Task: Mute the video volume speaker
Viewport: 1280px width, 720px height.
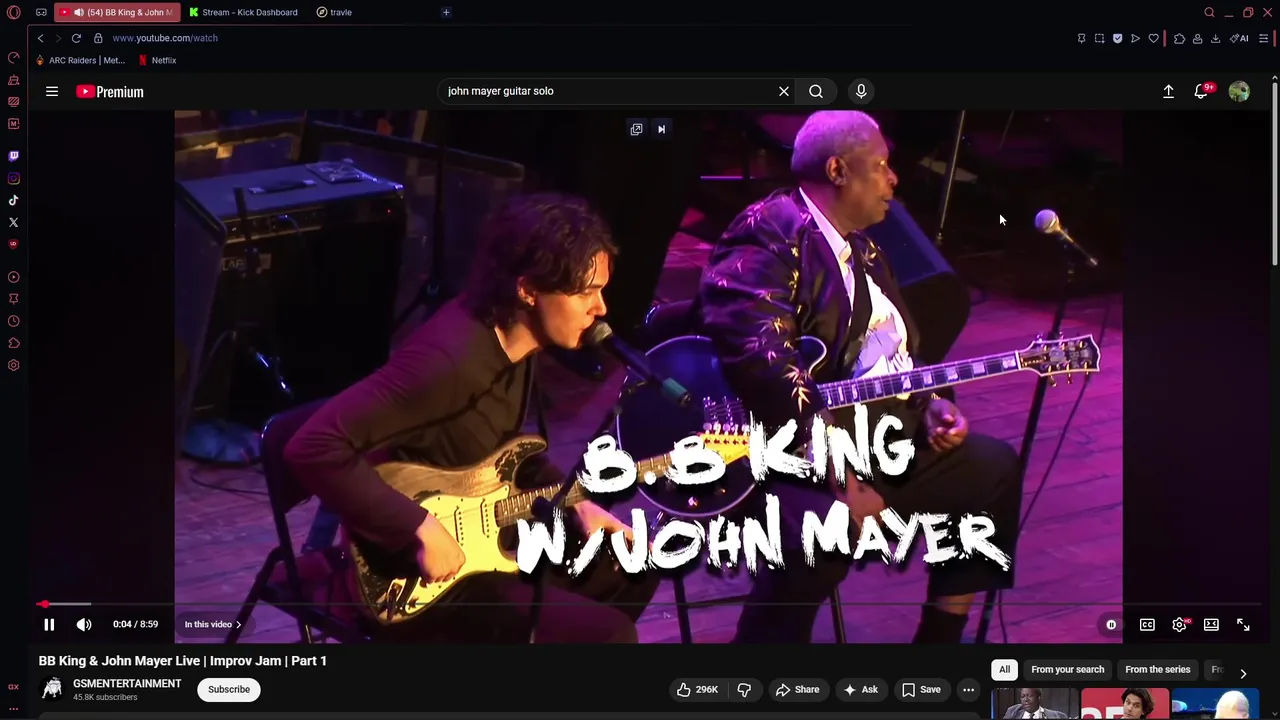Action: [84, 624]
